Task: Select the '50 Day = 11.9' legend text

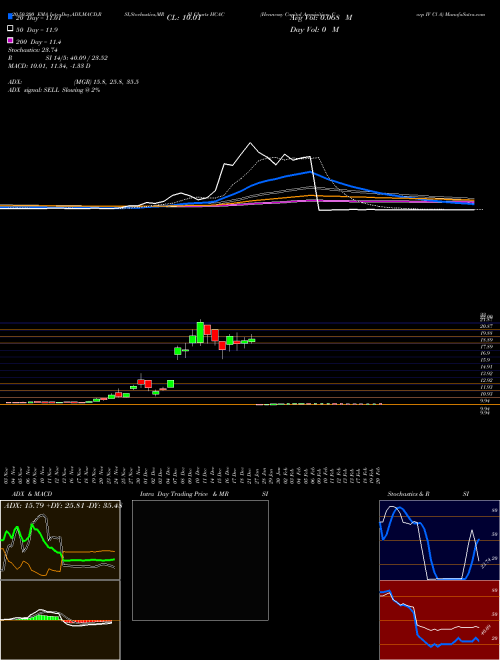Action: point(37,30)
